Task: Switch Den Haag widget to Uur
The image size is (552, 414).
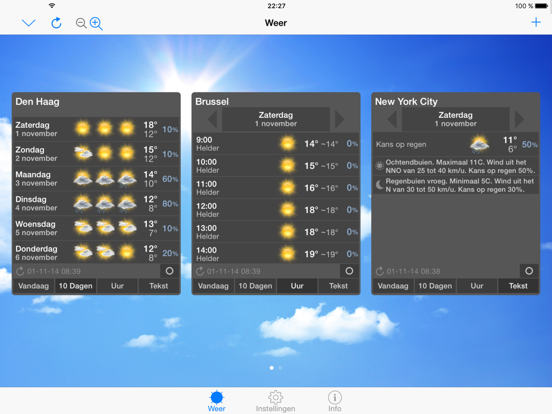Action: [x=117, y=286]
